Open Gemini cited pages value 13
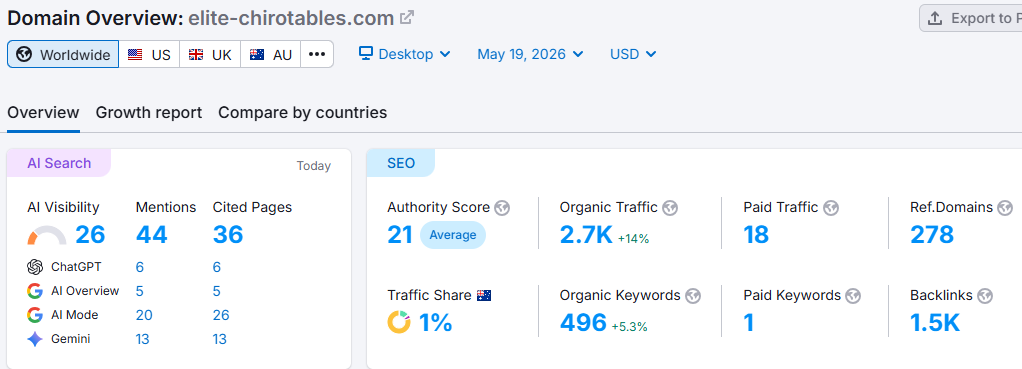 [x=220, y=340]
